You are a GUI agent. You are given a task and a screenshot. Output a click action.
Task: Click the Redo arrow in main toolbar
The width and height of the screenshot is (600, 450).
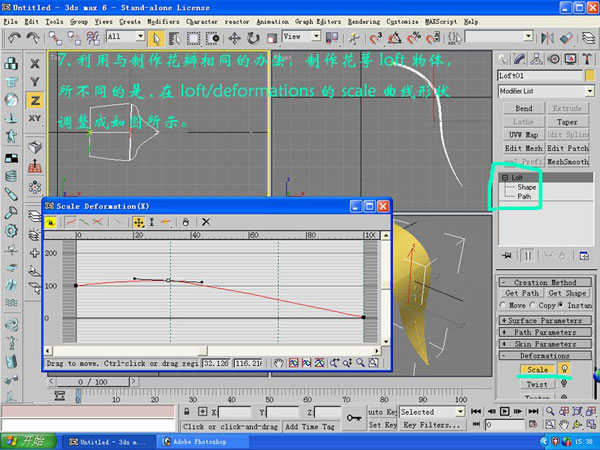click(33, 38)
